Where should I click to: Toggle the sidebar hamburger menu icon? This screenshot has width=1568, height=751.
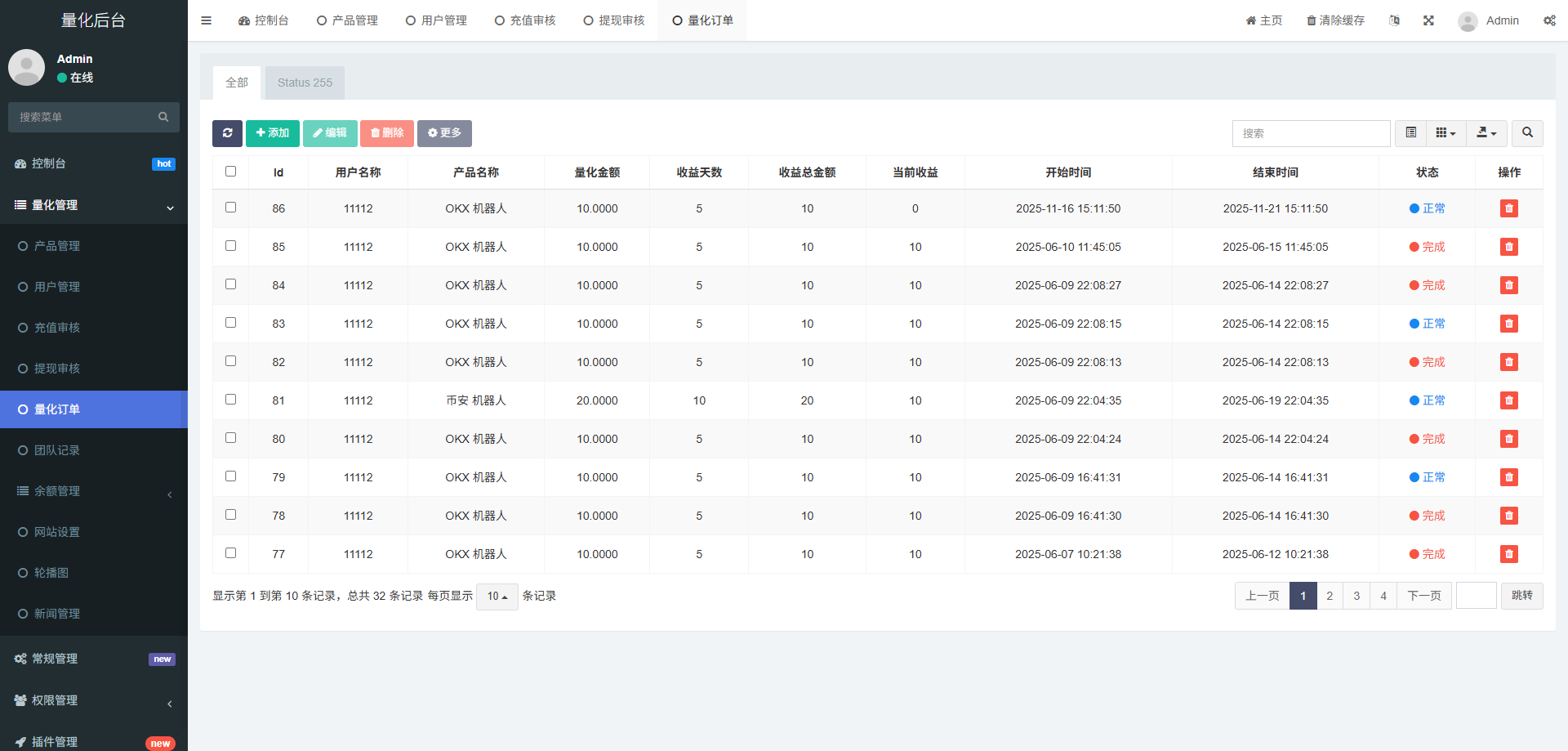[206, 20]
